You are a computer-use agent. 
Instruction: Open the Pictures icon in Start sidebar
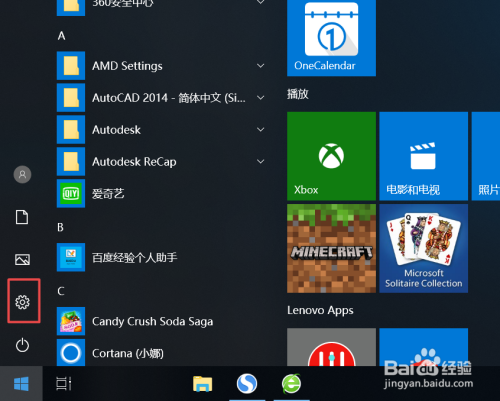(22, 259)
